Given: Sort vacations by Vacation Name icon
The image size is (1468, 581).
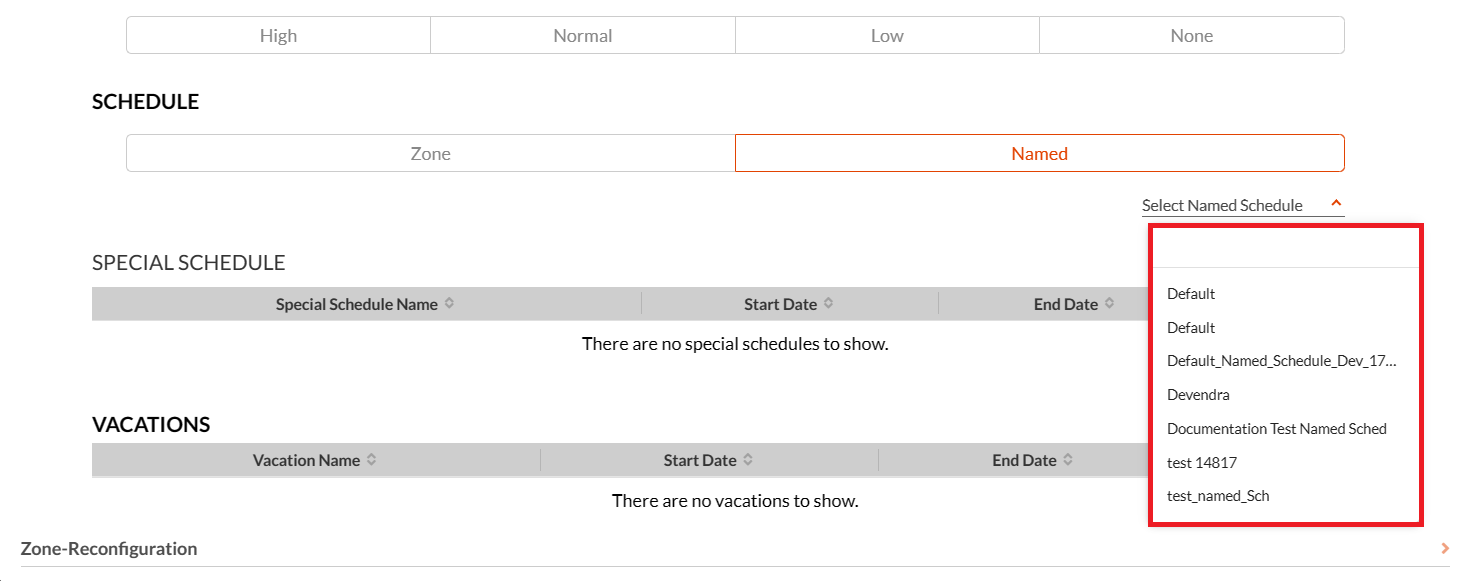Looking at the screenshot, I should click(x=371, y=460).
